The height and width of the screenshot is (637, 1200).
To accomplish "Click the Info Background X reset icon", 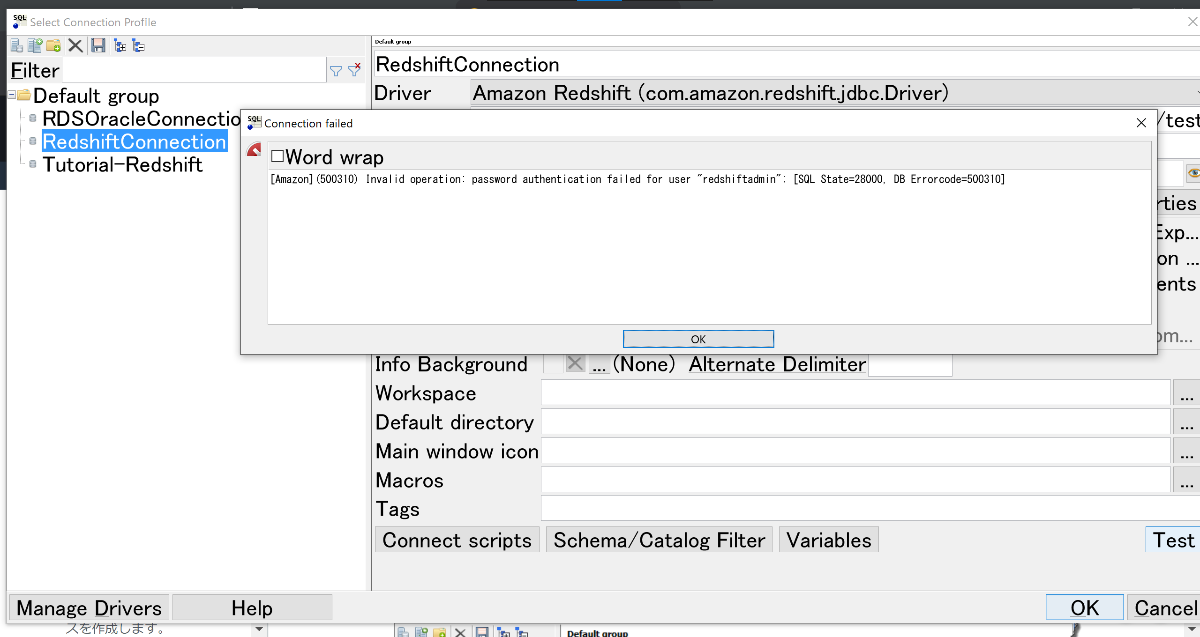I will click(x=575, y=365).
